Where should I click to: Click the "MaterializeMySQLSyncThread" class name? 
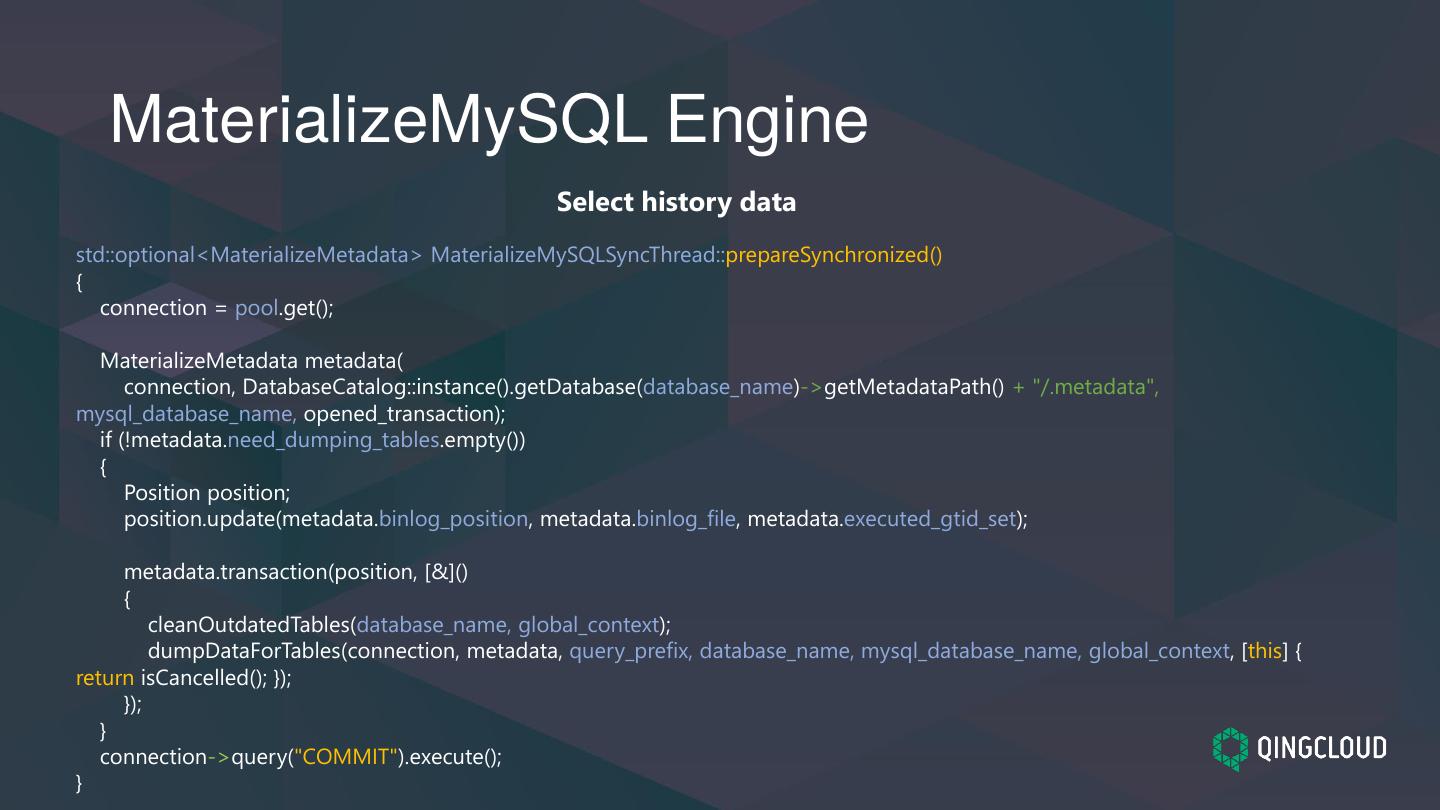point(572,255)
